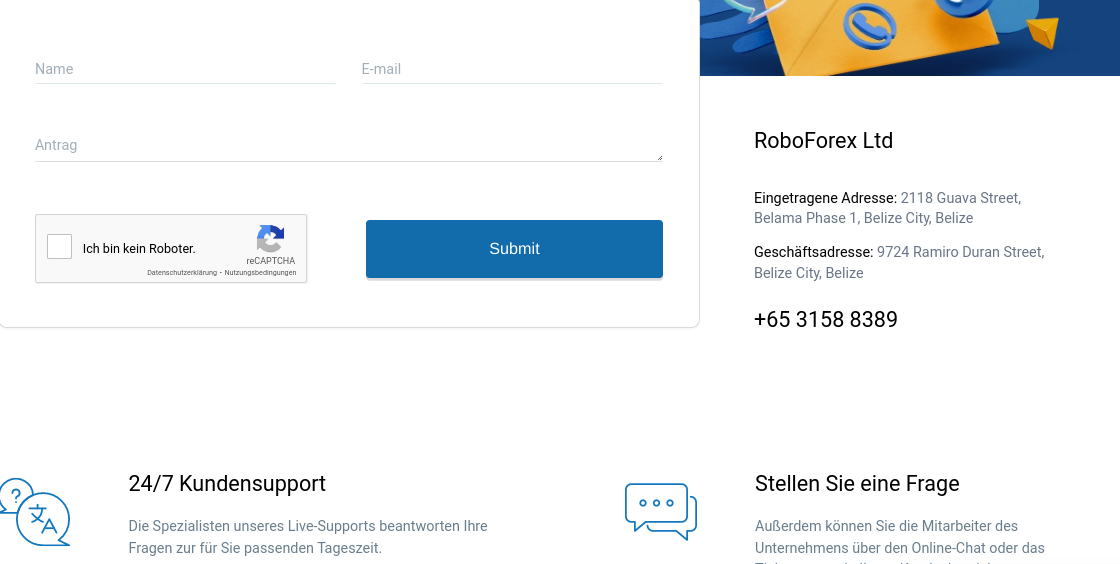Click the chat speech bubbles icon

[660, 510]
